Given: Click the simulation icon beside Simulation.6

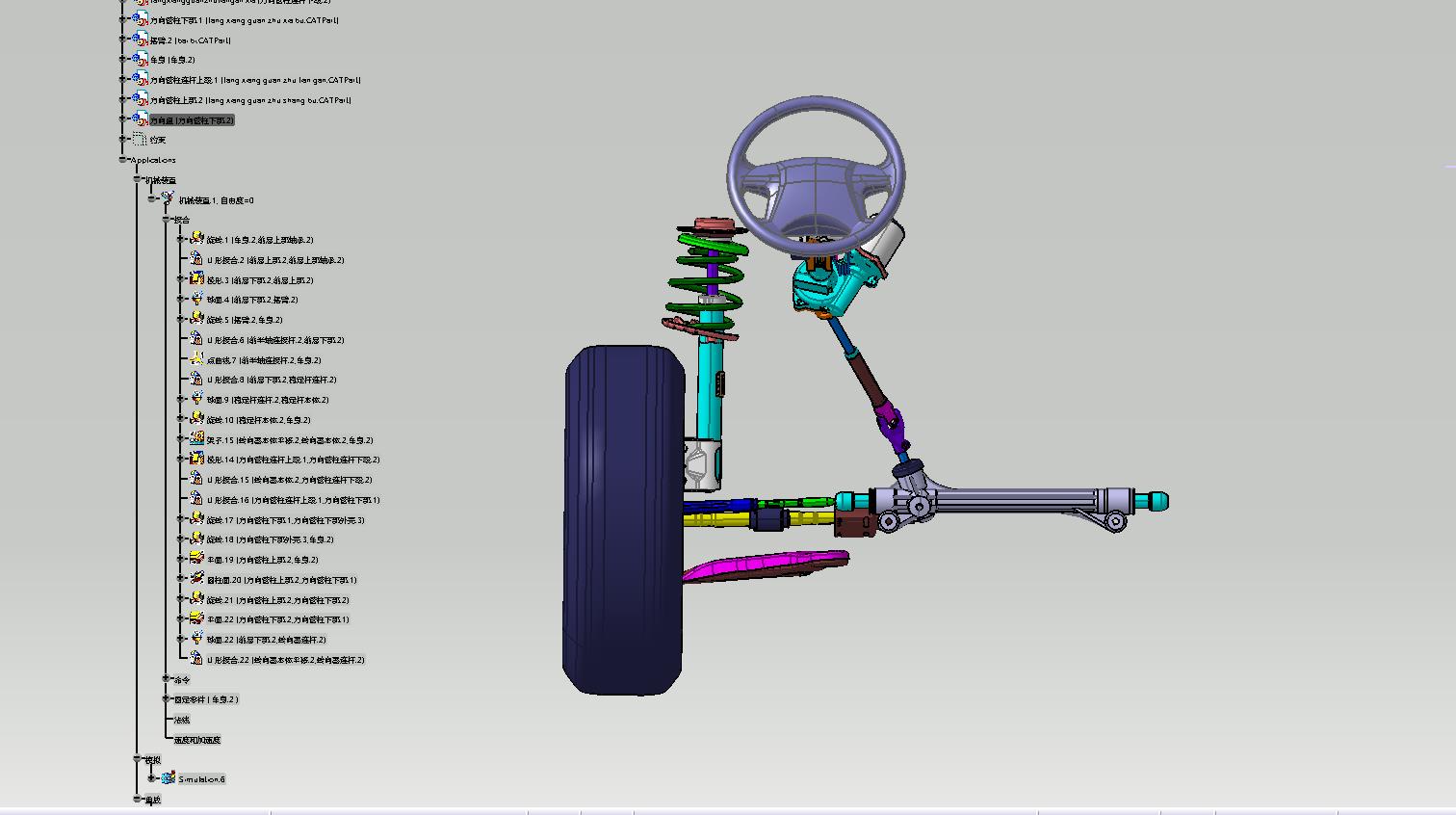Looking at the screenshot, I should 168,778.
